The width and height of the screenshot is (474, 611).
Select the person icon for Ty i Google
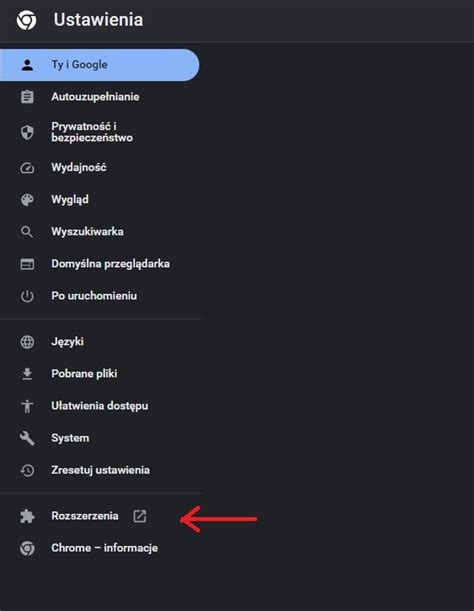(27, 65)
